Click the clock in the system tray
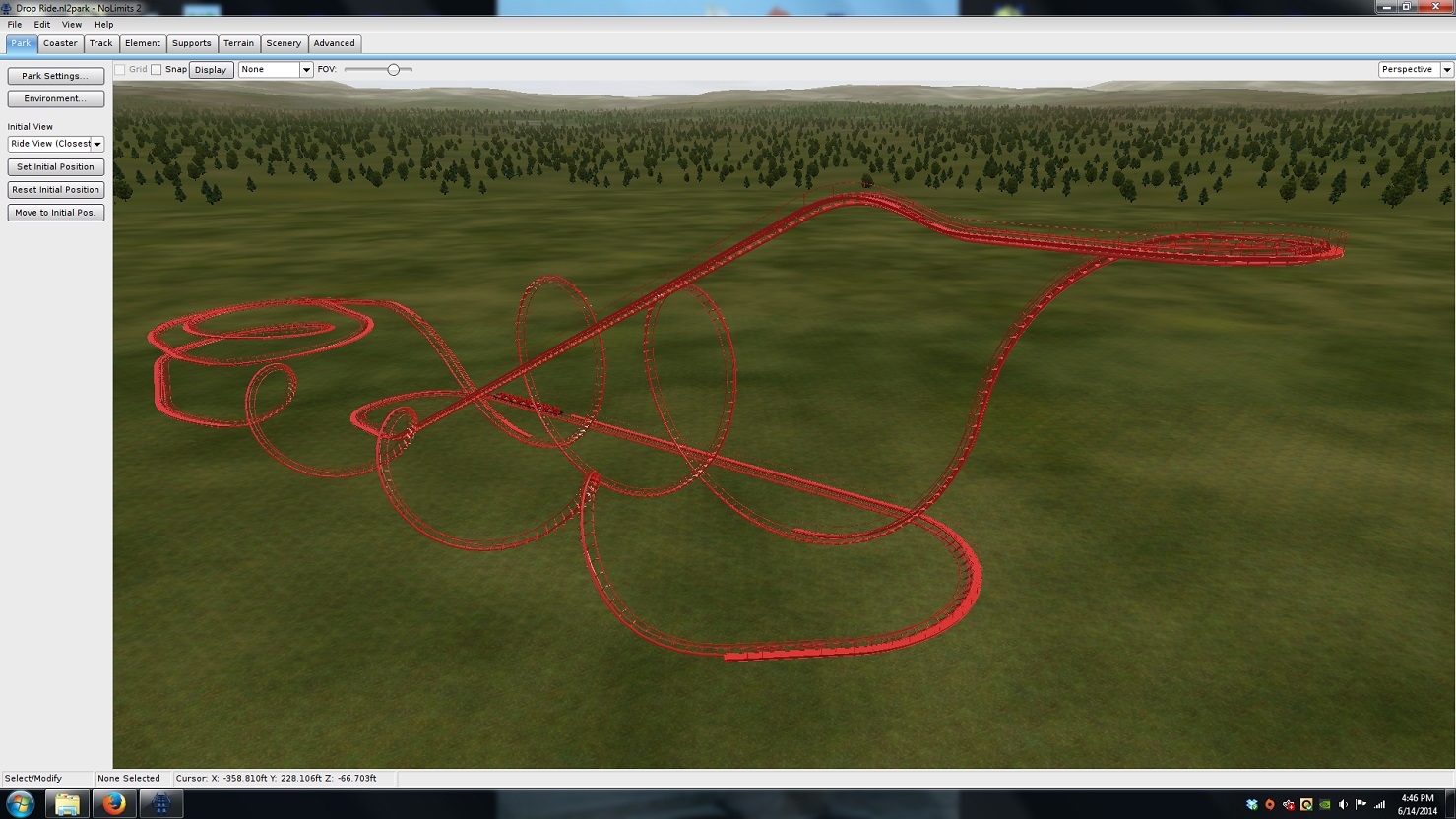 (x=1417, y=804)
